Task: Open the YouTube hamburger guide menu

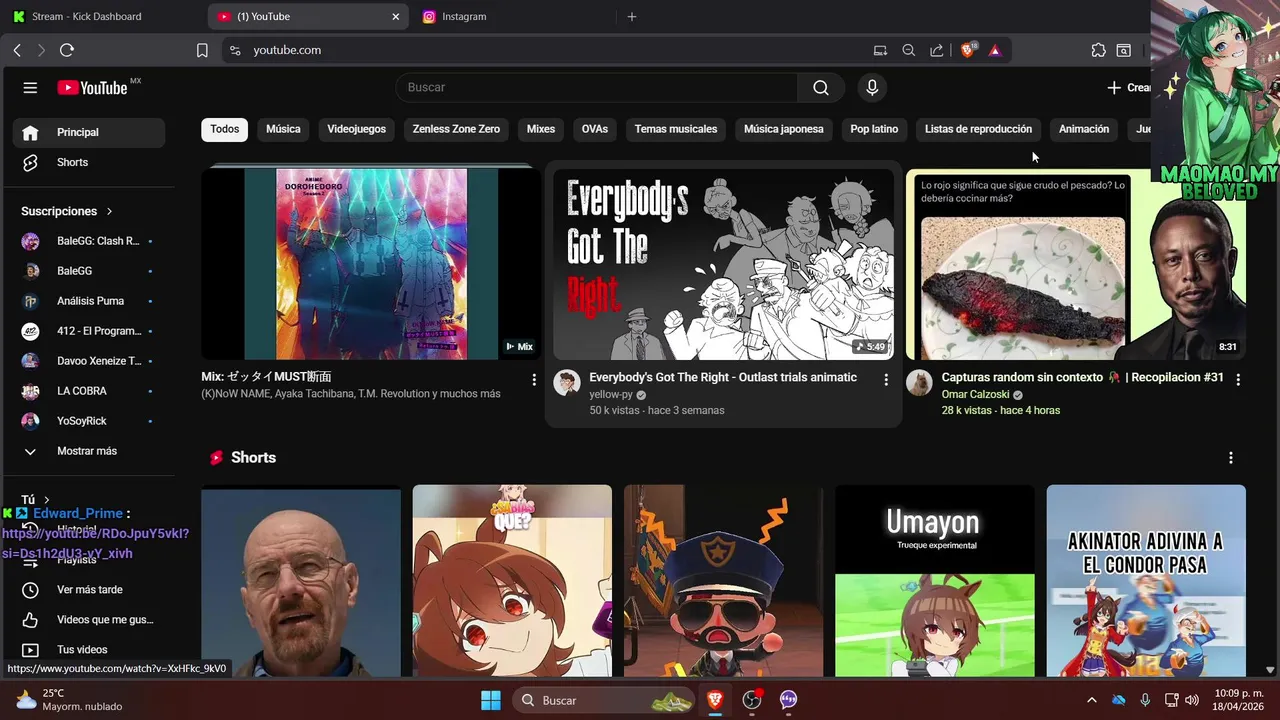Action: click(30, 88)
